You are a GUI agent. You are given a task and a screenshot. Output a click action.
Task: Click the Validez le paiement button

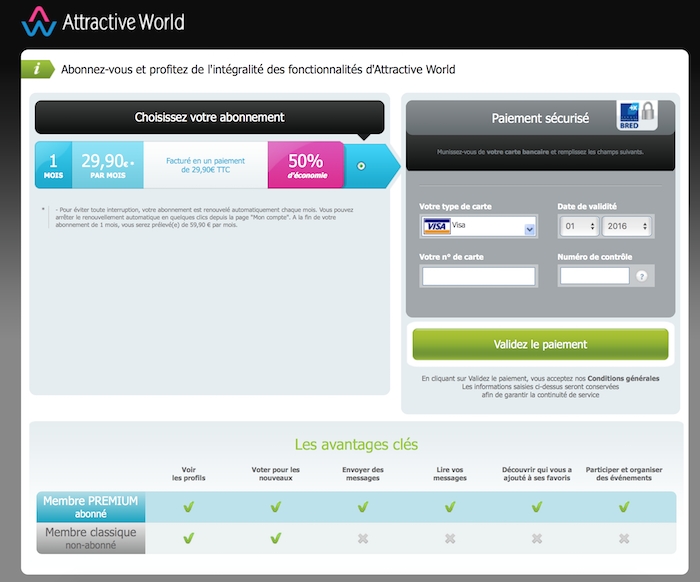coord(540,344)
